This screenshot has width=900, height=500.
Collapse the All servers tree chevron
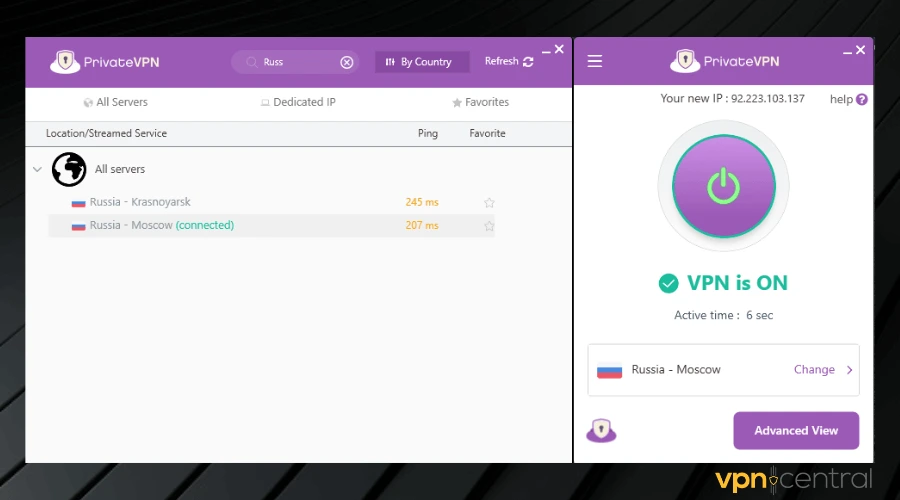[37, 170]
